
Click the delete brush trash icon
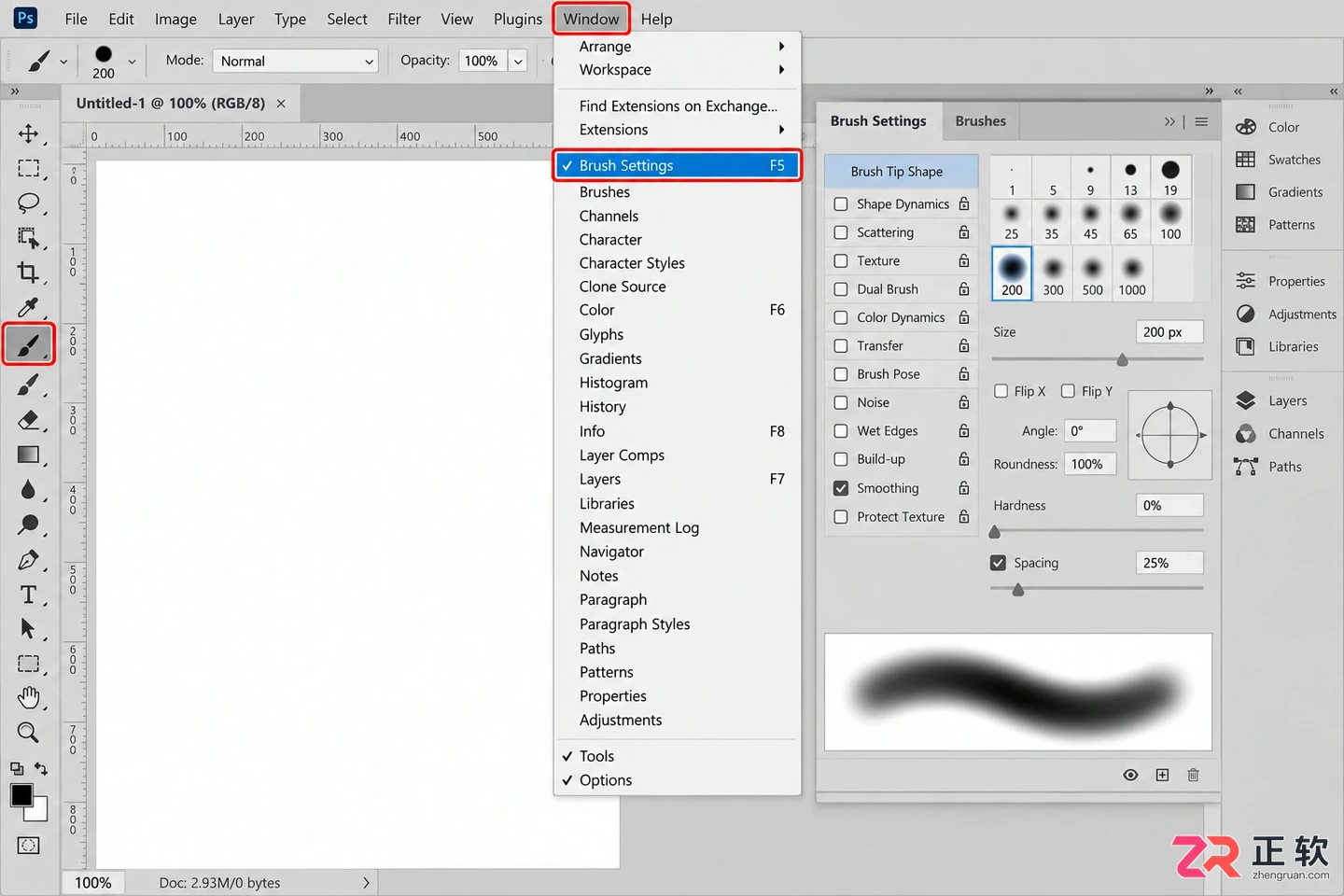1193,775
